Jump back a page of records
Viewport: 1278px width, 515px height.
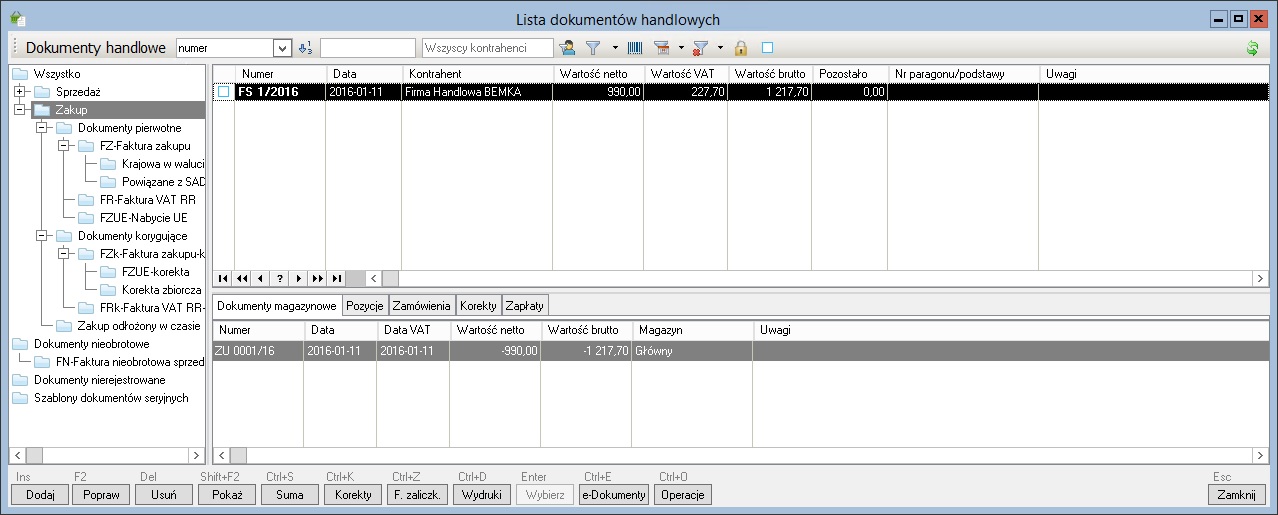[241, 278]
